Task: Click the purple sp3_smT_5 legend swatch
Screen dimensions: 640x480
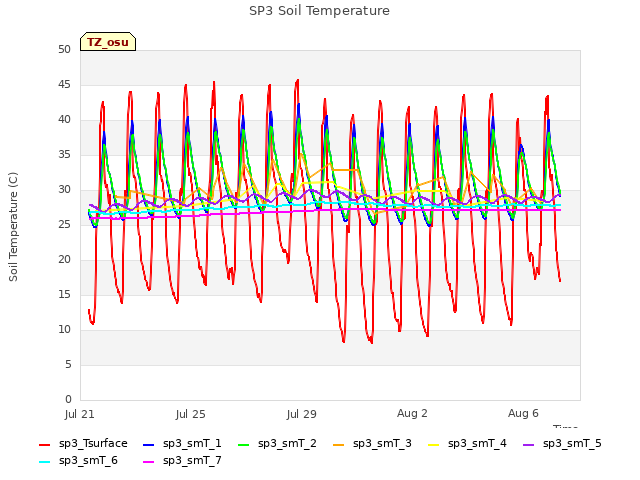Action: click(529, 444)
